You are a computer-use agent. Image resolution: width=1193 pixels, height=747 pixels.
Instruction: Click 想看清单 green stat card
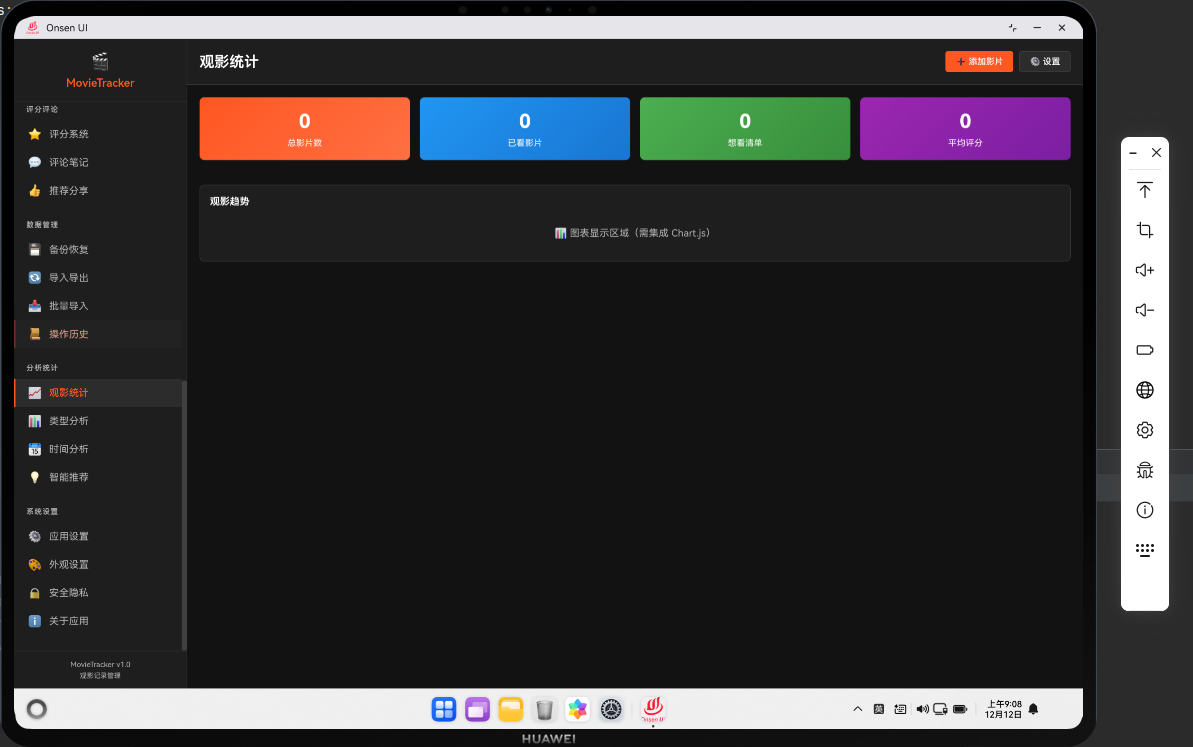pos(745,129)
